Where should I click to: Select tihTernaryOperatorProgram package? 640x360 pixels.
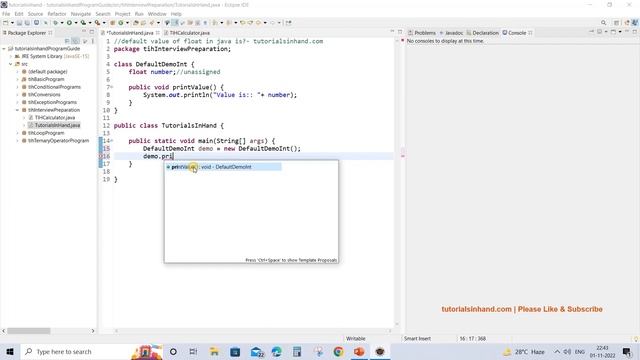[x=58, y=141]
